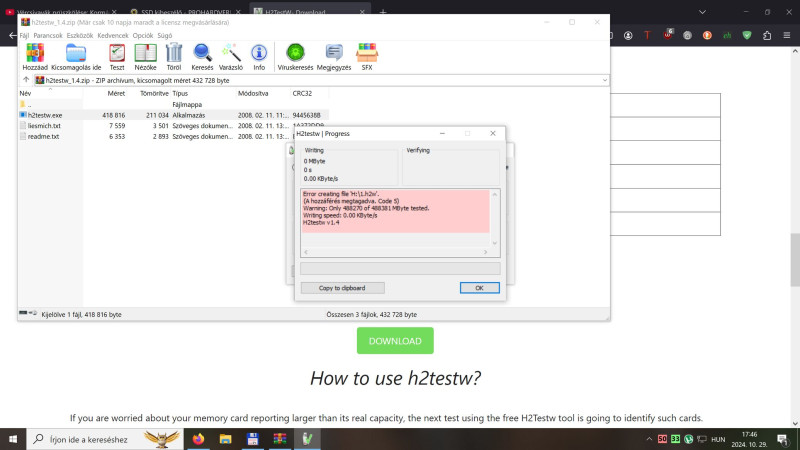The width and height of the screenshot is (800, 450).
Task: Click the H2testw taskbar icon
Action: (x=307, y=439)
